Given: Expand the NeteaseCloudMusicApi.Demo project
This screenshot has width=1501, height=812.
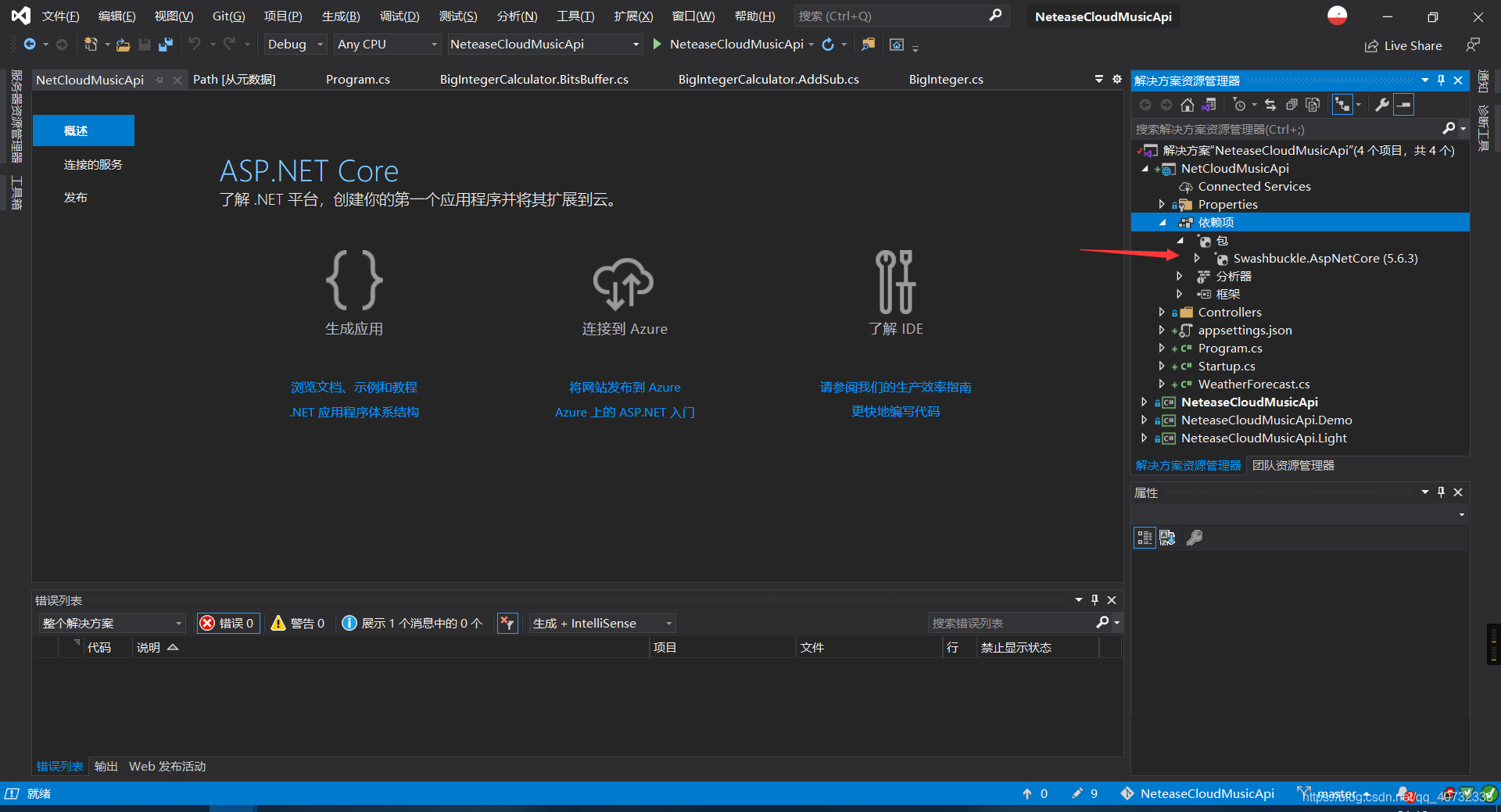Looking at the screenshot, I should 1145,420.
